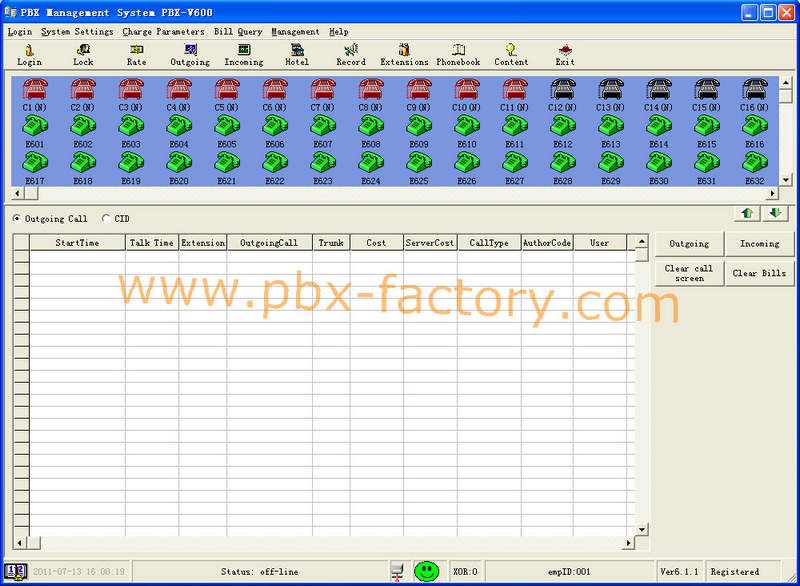Click phone panel scroll left arrow
Screen dimensions: 800x586
[x=17, y=193]
